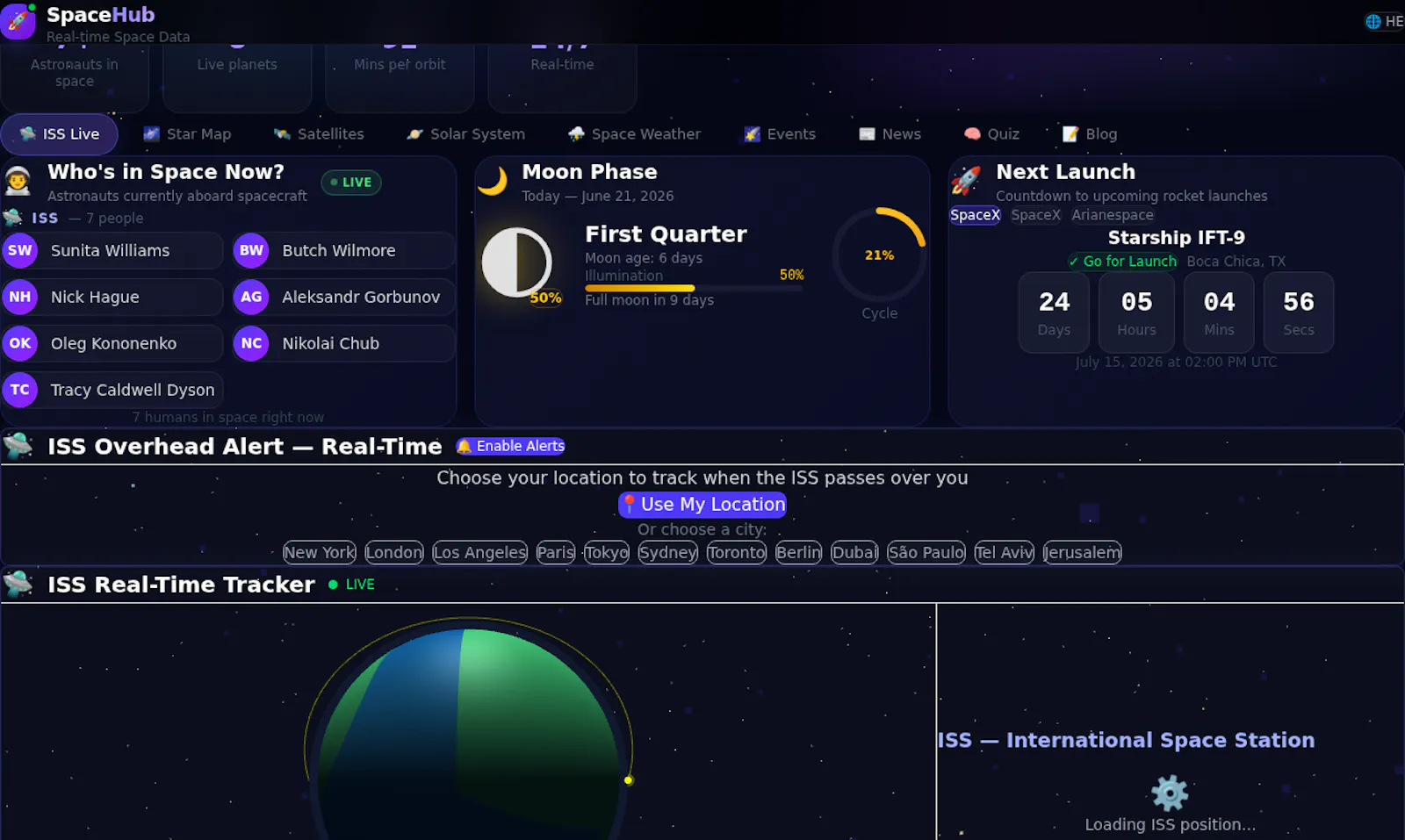Click the SpaceHub rocket logo icon
The image size is (1405, 840).
pyautogui.click(x=18, y=22)
